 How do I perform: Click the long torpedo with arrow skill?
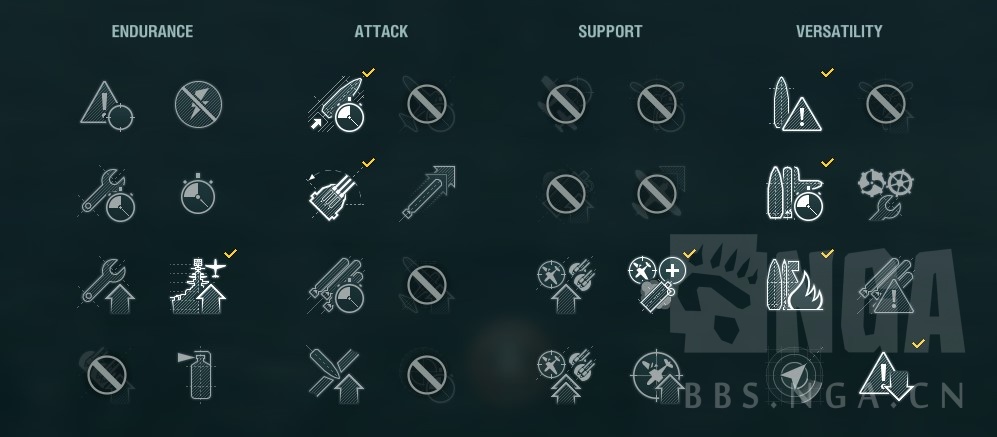pos(428,194)
